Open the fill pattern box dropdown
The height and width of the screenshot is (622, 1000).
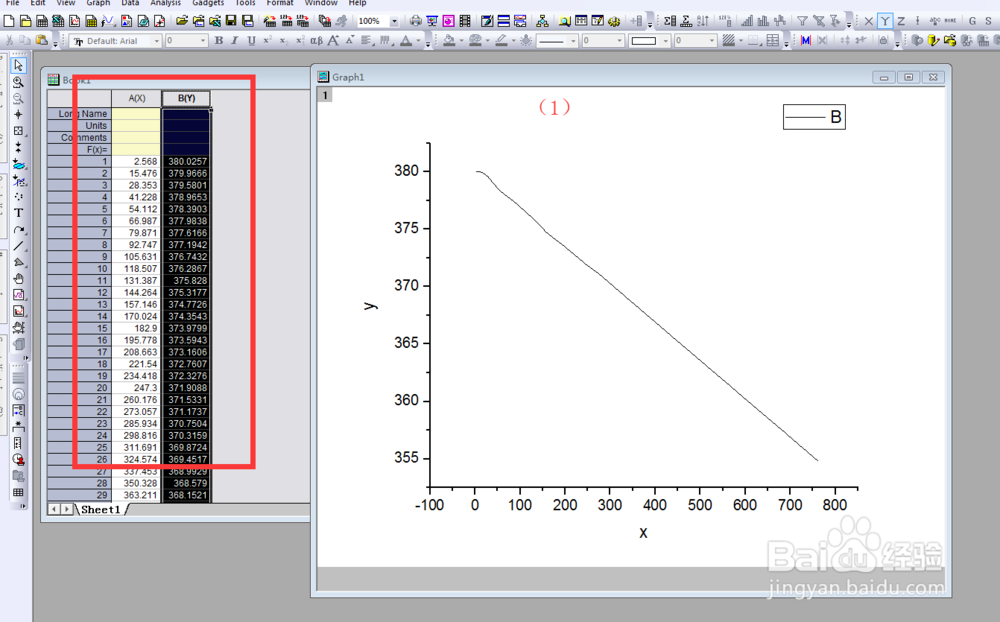click(x=665, y=41)
